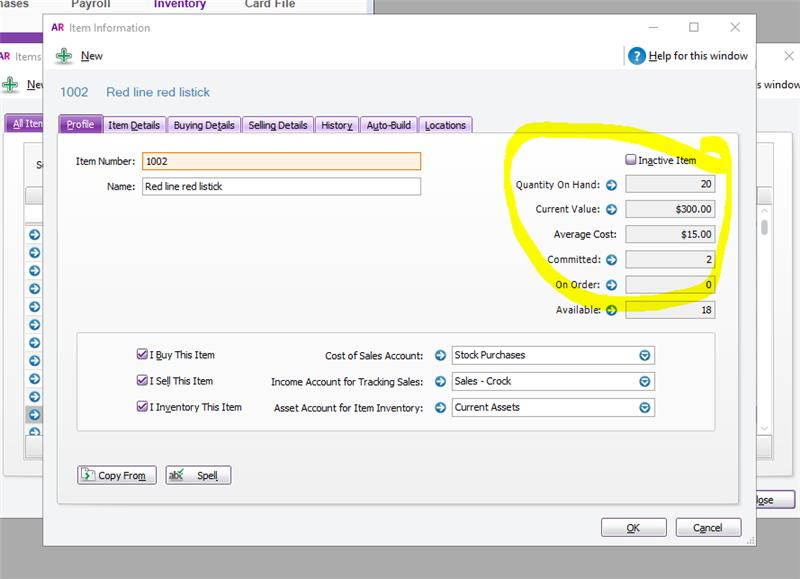The width and height of the screenshot is (800, 579).
Task: Expand the Current Assets account dropdown
Action: (x=645, y=408)
